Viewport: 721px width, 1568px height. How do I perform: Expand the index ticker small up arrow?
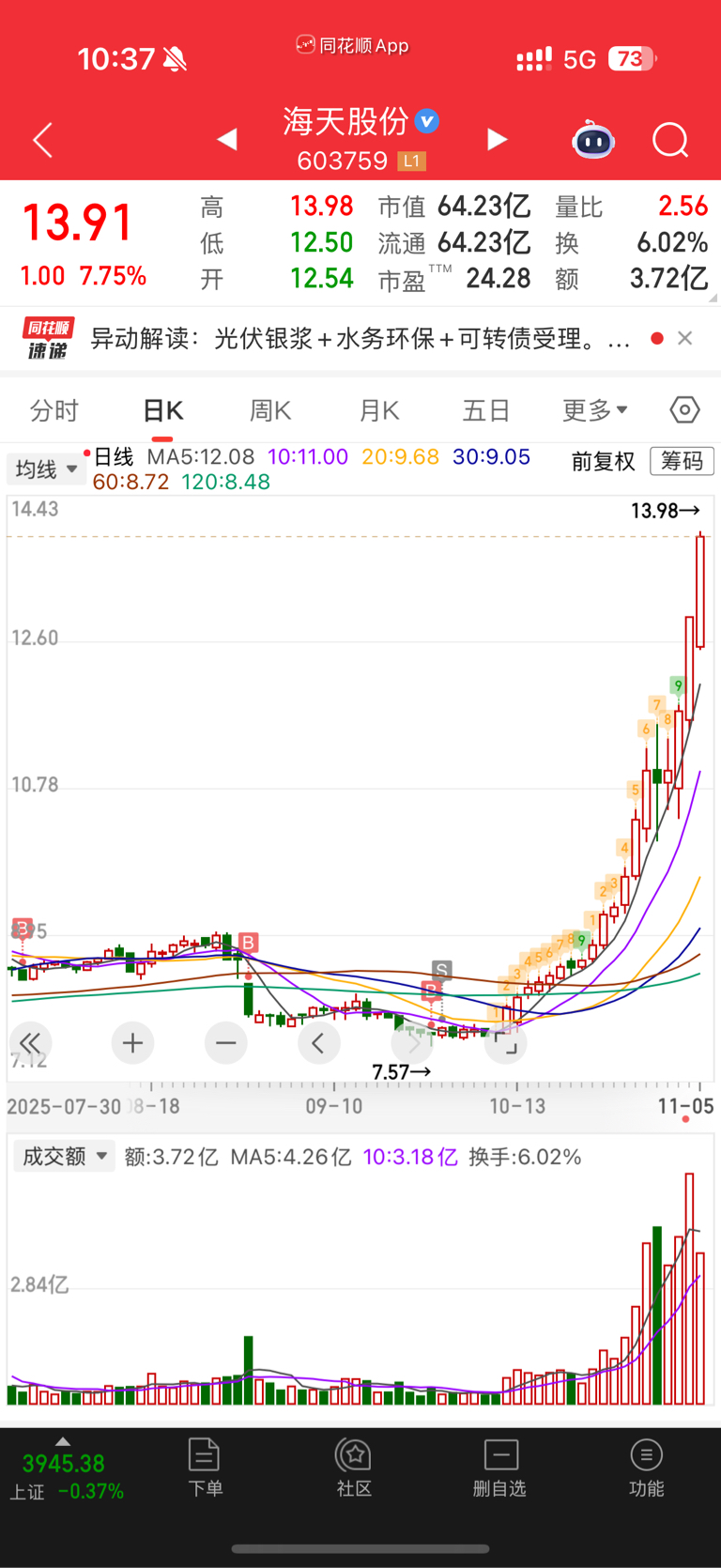(63, 1441)
